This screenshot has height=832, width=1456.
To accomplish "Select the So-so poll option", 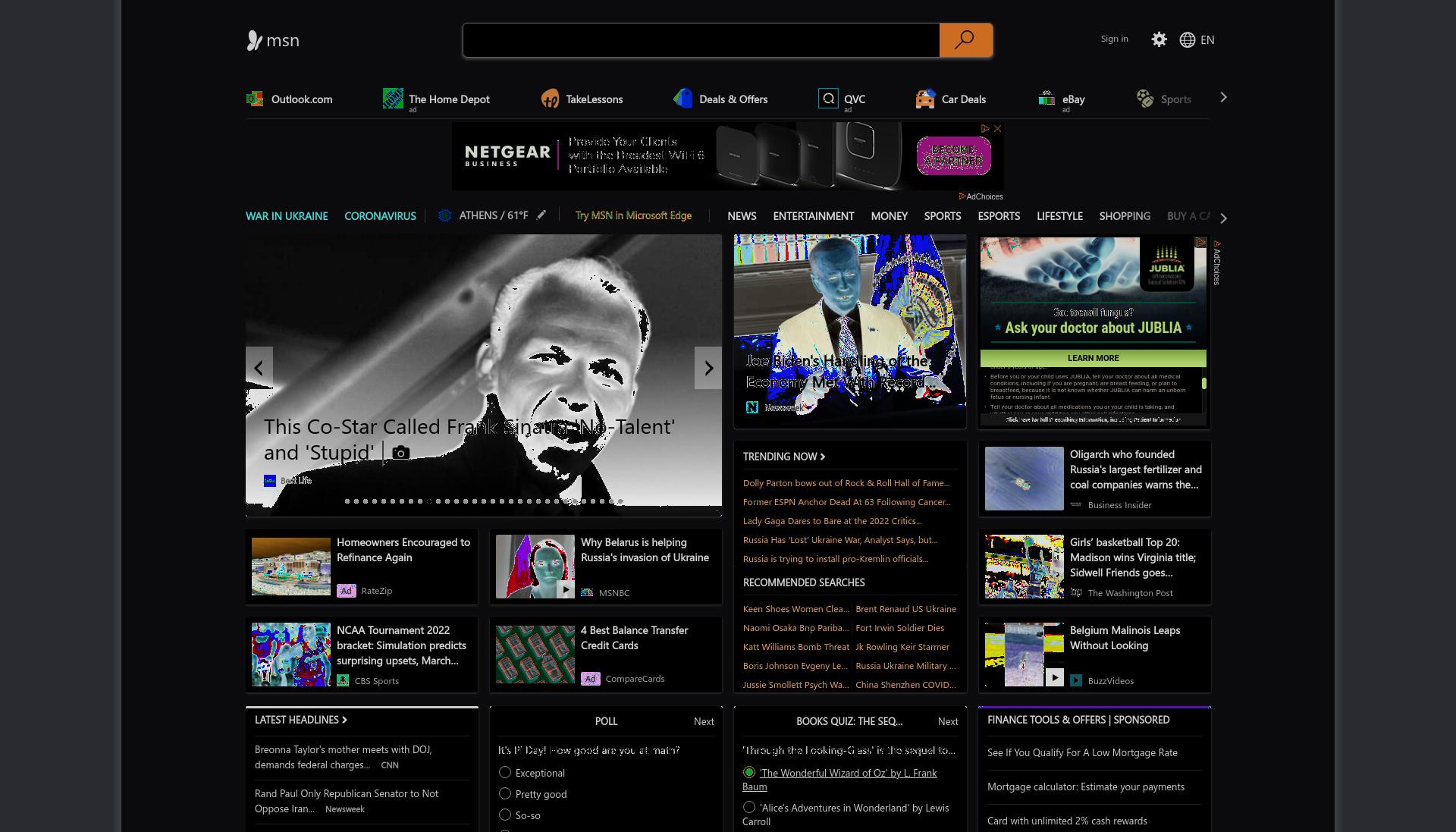I will point(505,815).
